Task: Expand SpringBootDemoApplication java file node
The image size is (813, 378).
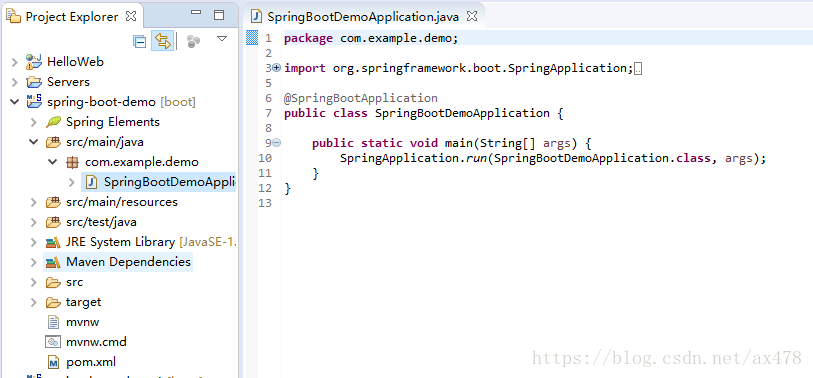Action: (x=72, y=182)
